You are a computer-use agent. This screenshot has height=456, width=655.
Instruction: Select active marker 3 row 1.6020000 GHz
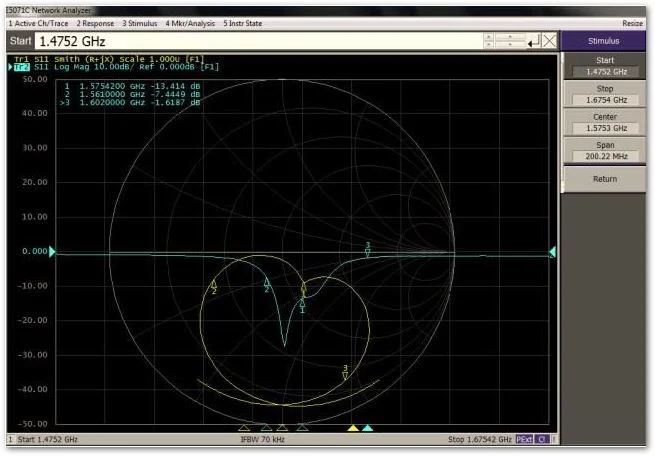[130, 102]
